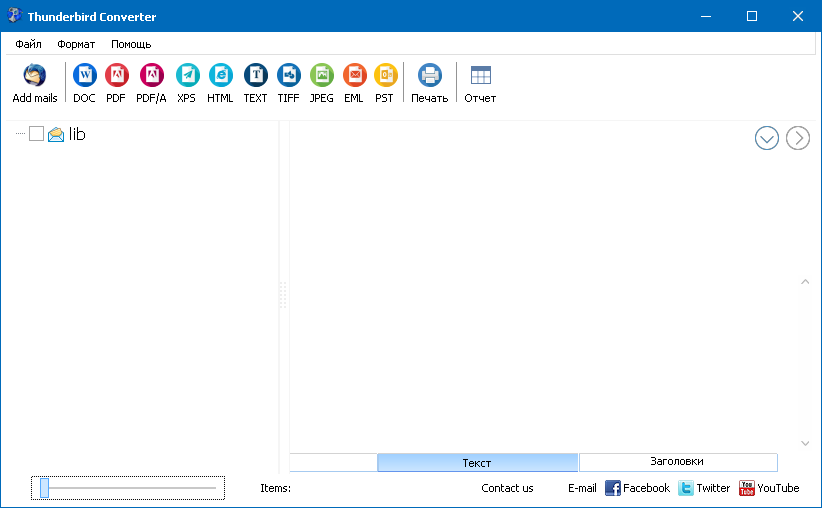This screenshot has width=822, height=508.
Task: Choose PDF/A conversion icon
Action: [x=152, y=75]
